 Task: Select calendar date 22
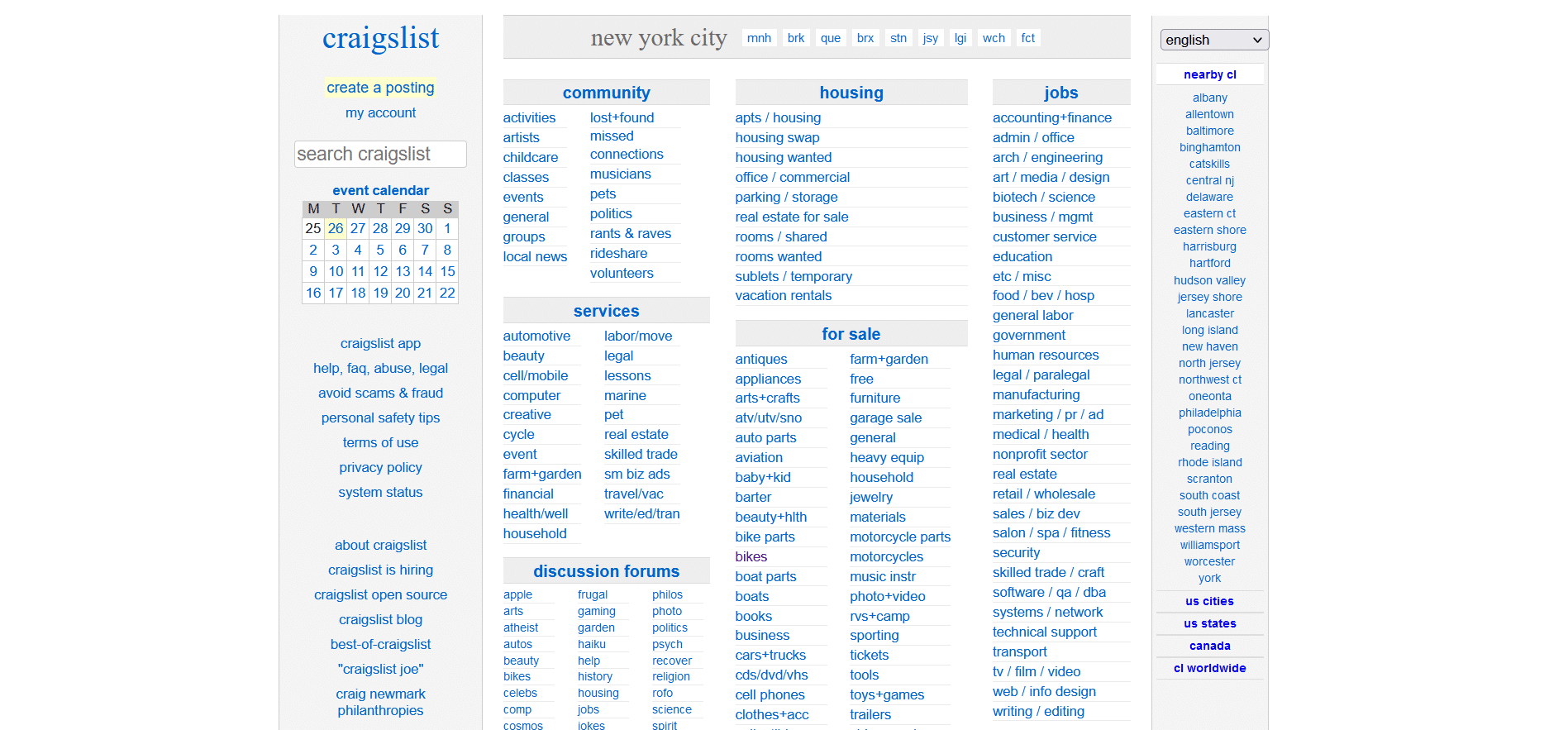[x=447, y=293]
